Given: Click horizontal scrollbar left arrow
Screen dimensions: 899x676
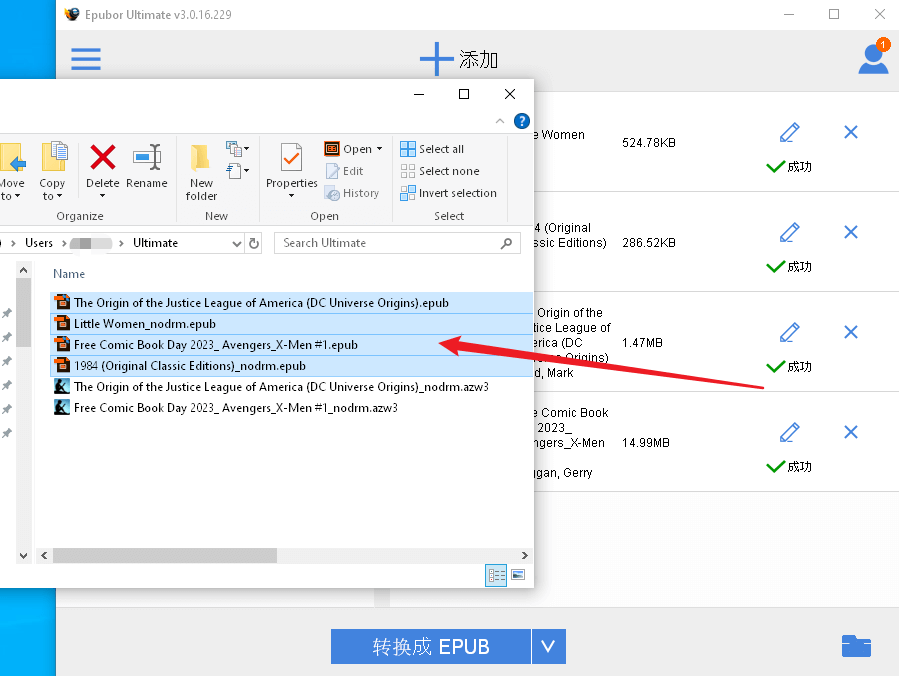Looking at the screenshot, I should point(44,555).
